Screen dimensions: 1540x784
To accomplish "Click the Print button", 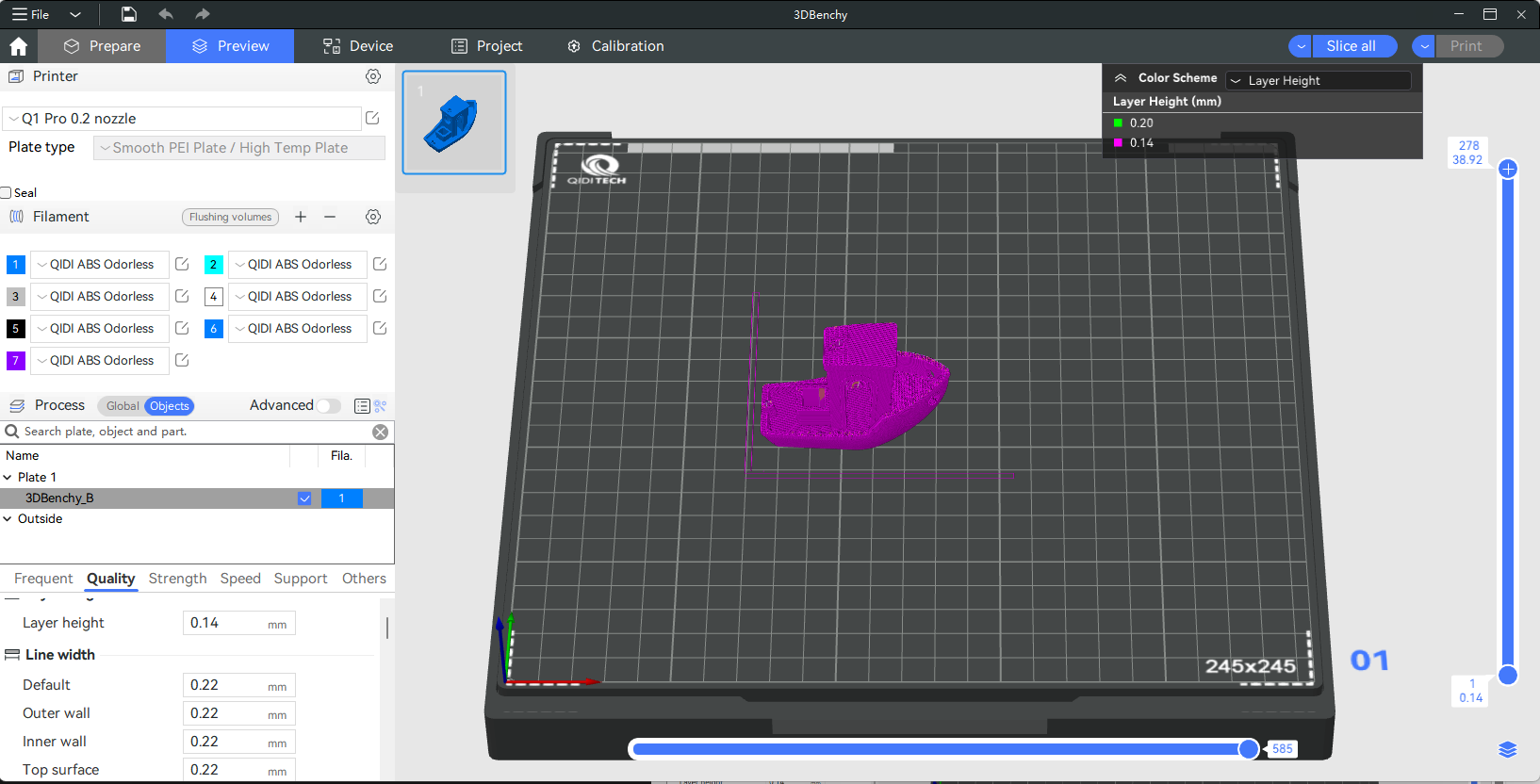I will 1468,46.
